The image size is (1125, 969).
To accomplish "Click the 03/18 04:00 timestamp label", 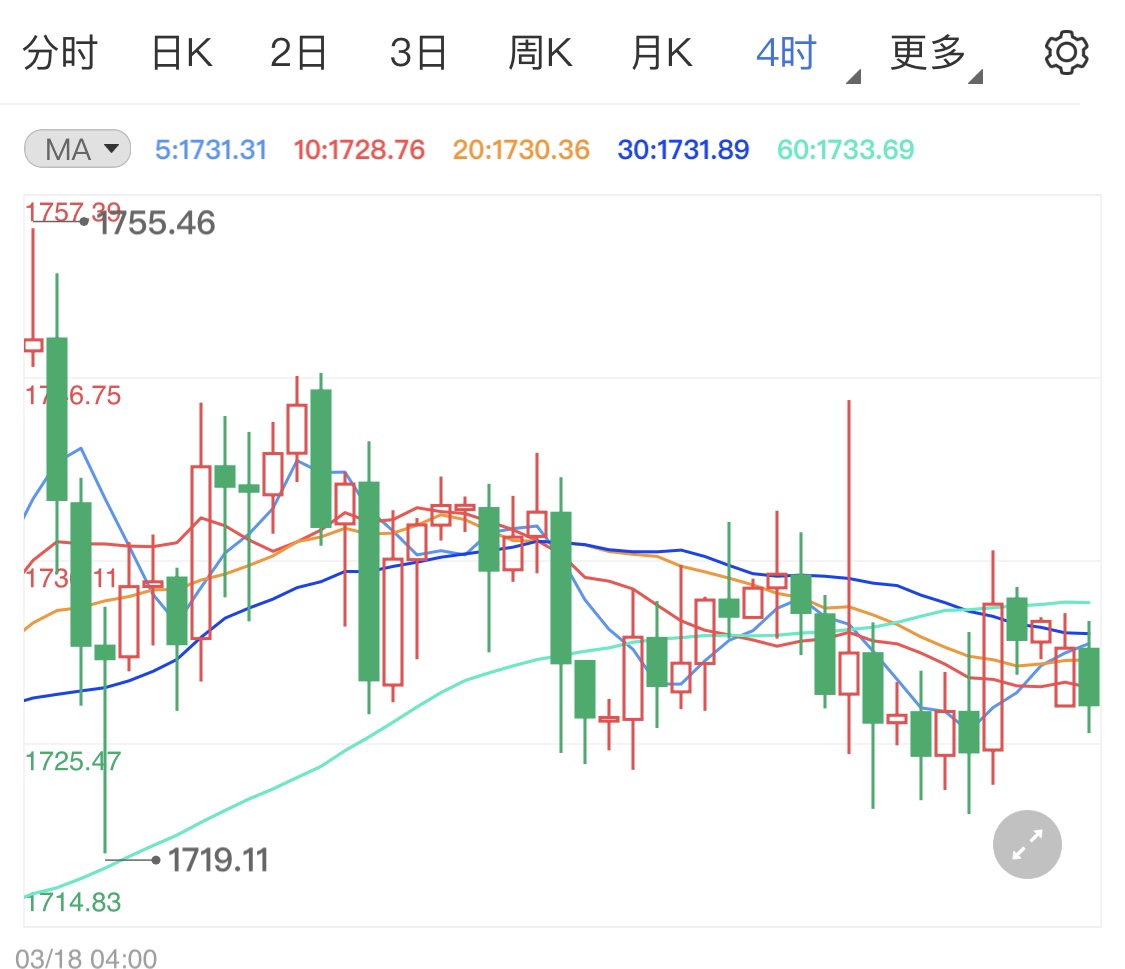I will tap(87, 957).
